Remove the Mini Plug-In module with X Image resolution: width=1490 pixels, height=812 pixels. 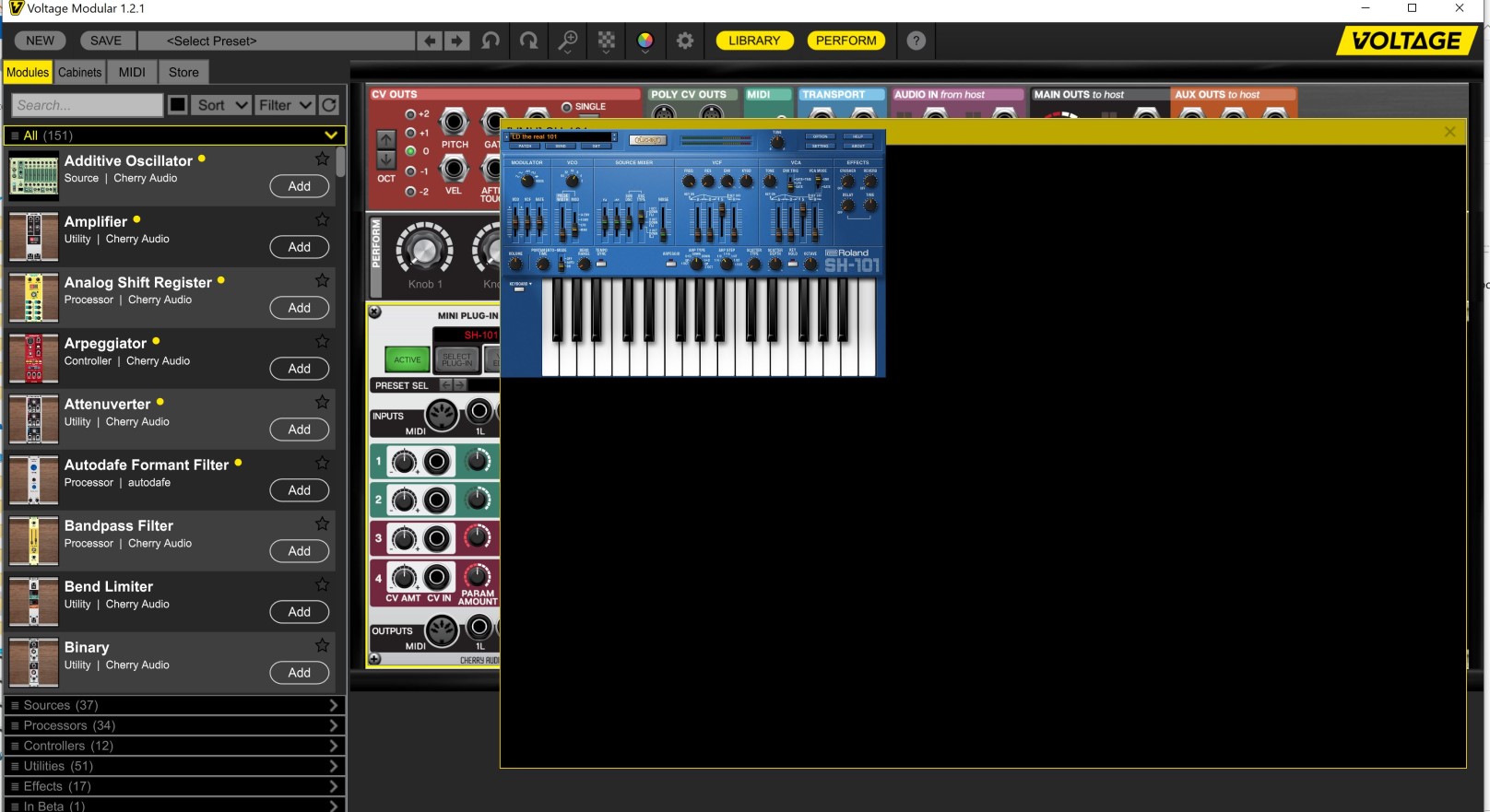tap(375, 312)
